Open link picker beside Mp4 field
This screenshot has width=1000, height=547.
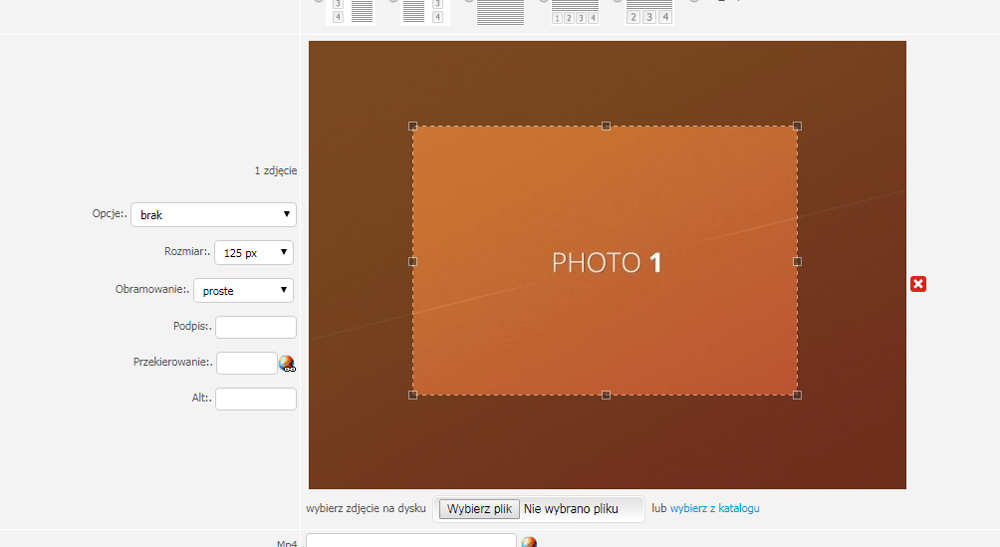point(529,542)
